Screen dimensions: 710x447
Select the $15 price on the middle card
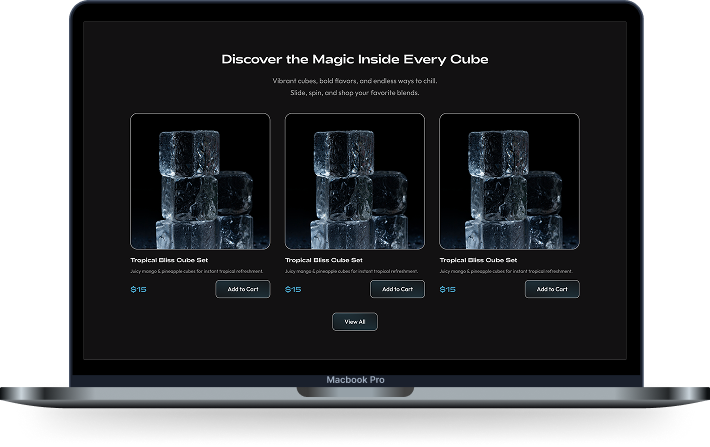tap(293, 290)
